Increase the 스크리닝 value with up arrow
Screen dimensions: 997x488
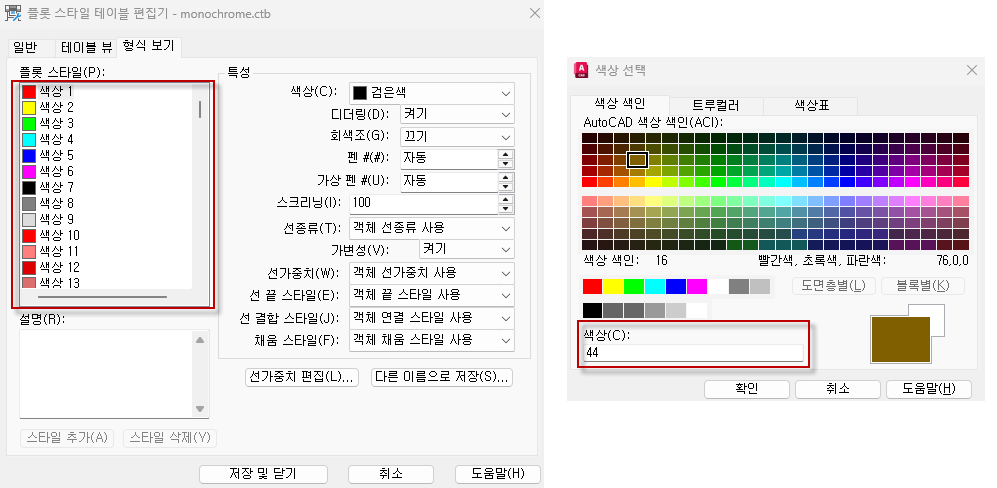point(505,199)
